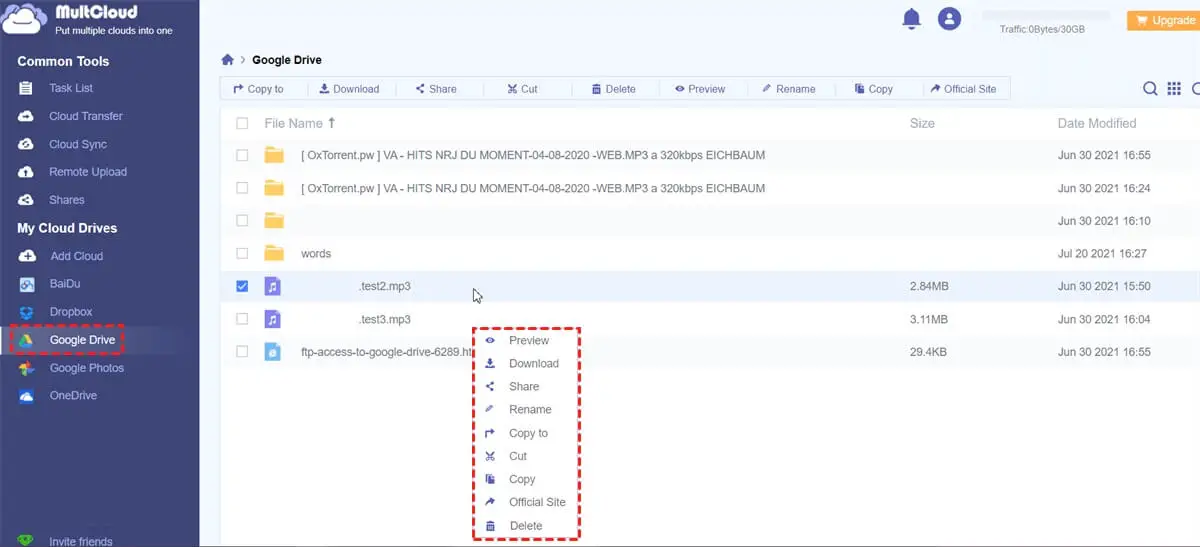Click the Upgrade button
The width and height of the screenshot is (1200, 547).
point(1164,20)
